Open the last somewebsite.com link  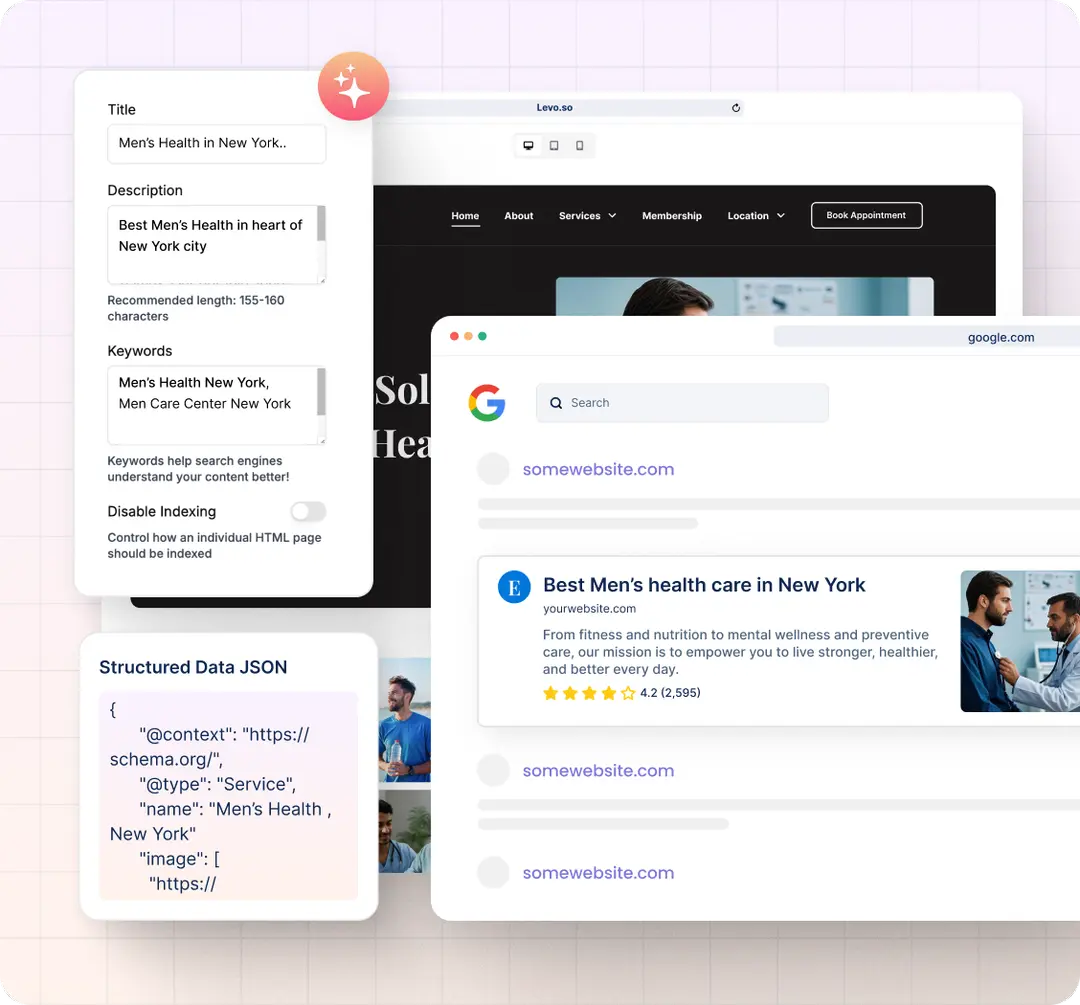pyautogui.click(x=598, y=873)
